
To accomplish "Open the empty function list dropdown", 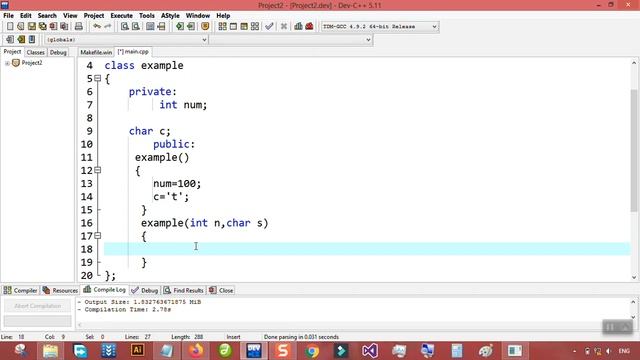I will (291, 40).
